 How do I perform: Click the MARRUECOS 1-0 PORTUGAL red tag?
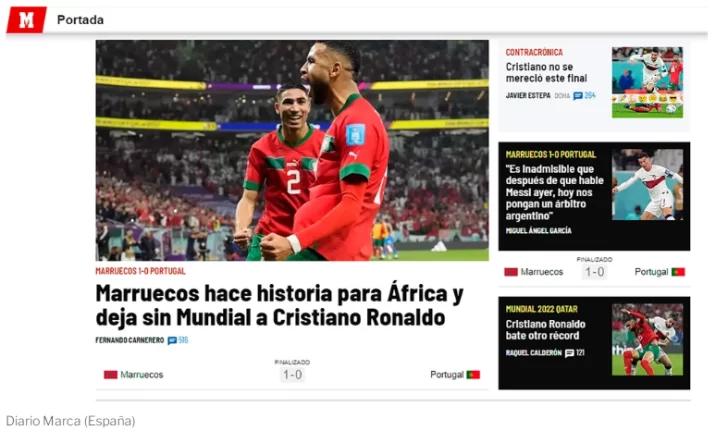click(x=140, y=271)
